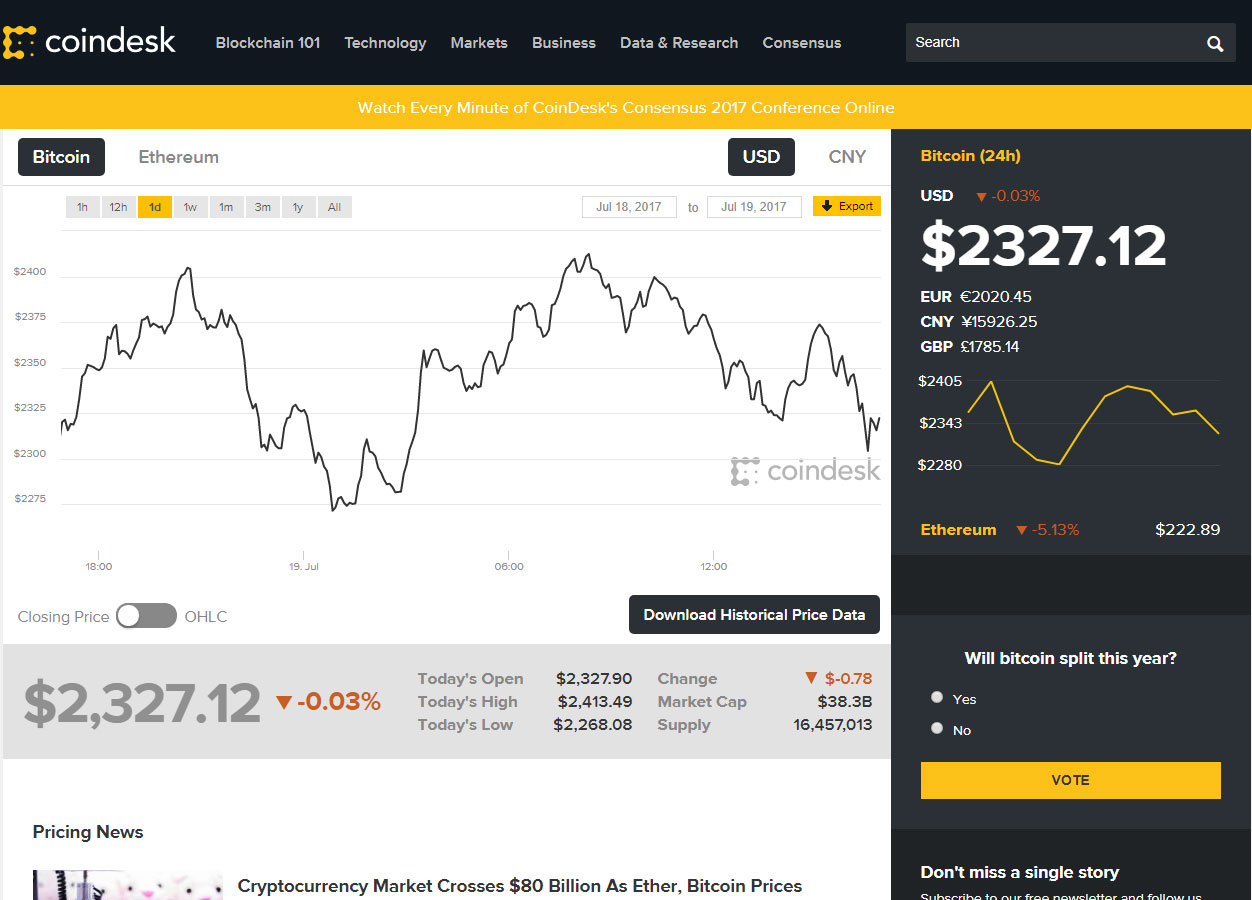Click the Market Cap value $38.3B
Viewport: 1252px width, 900px height.
click(845, 702)
